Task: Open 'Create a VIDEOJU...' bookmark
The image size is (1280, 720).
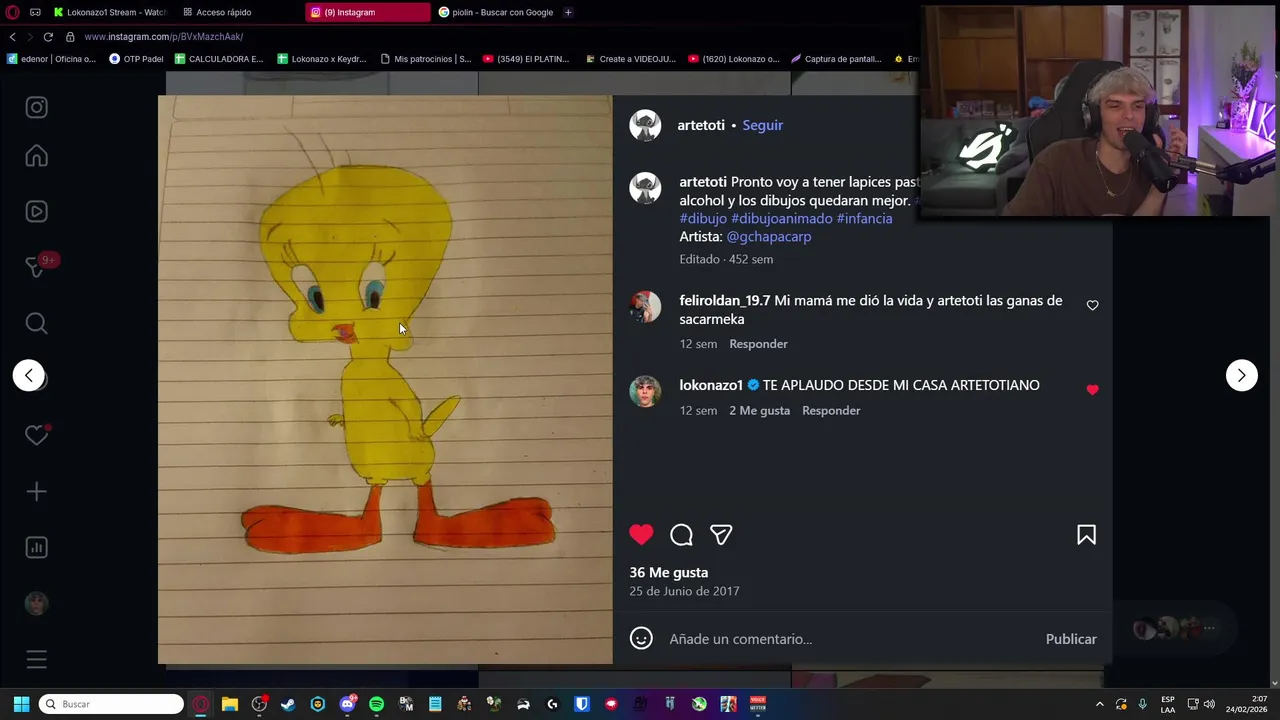Action: 631,59
